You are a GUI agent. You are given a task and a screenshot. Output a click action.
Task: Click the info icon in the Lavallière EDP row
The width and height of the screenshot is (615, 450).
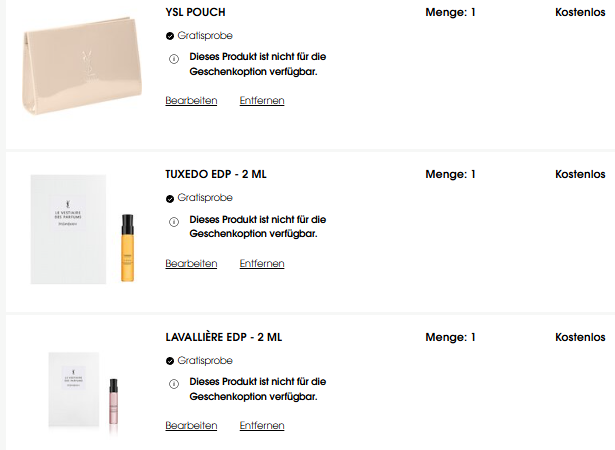[x=174, y=384]
